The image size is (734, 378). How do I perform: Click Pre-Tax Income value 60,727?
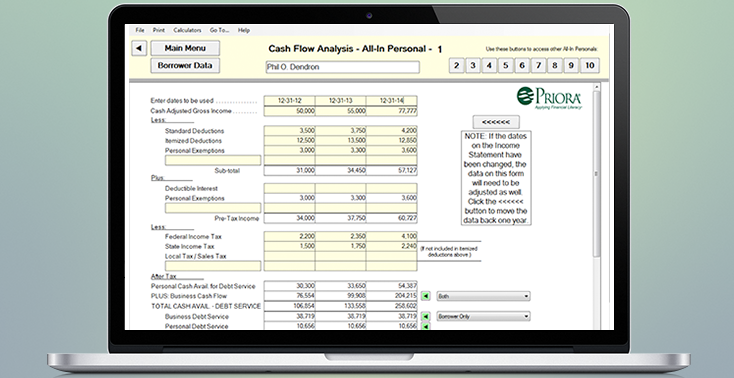[391, 218]
